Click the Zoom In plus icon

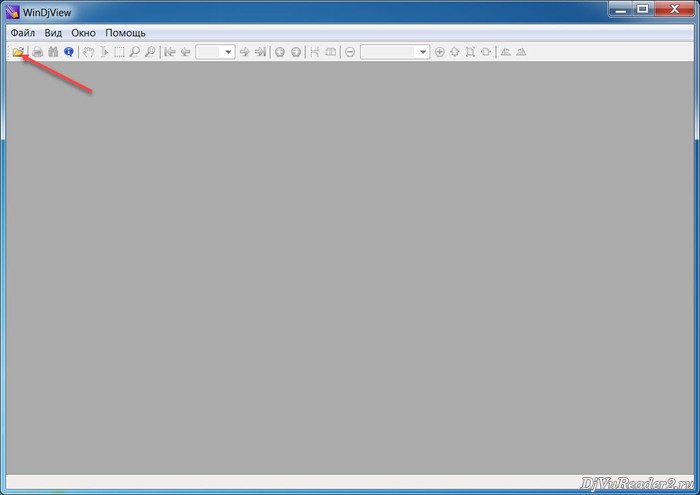(439, 52)
